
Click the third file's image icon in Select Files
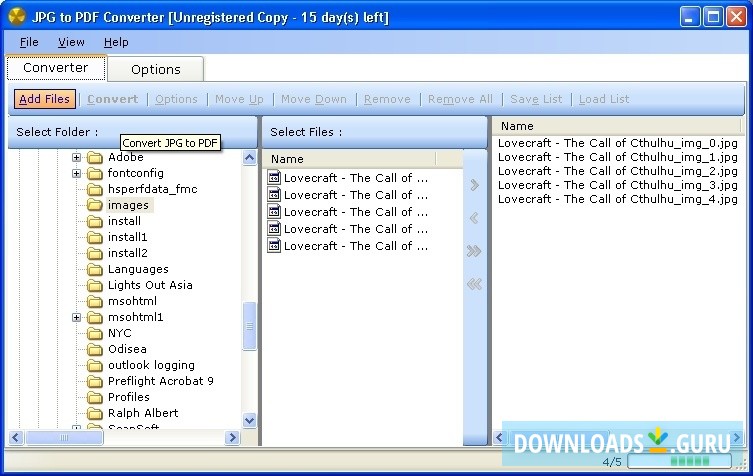274,211
